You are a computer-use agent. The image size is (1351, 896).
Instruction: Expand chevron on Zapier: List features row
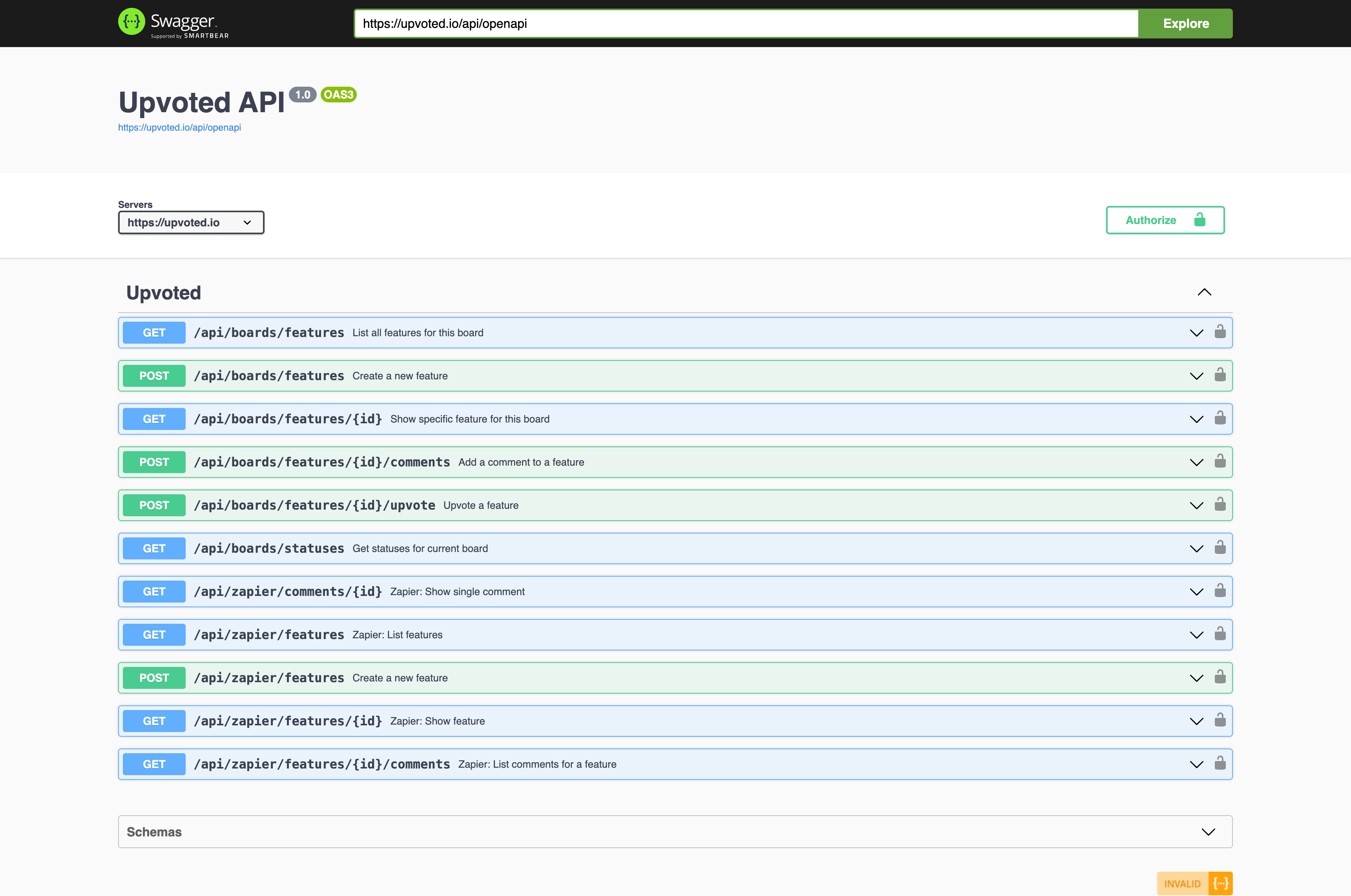tap(1196, 635)
